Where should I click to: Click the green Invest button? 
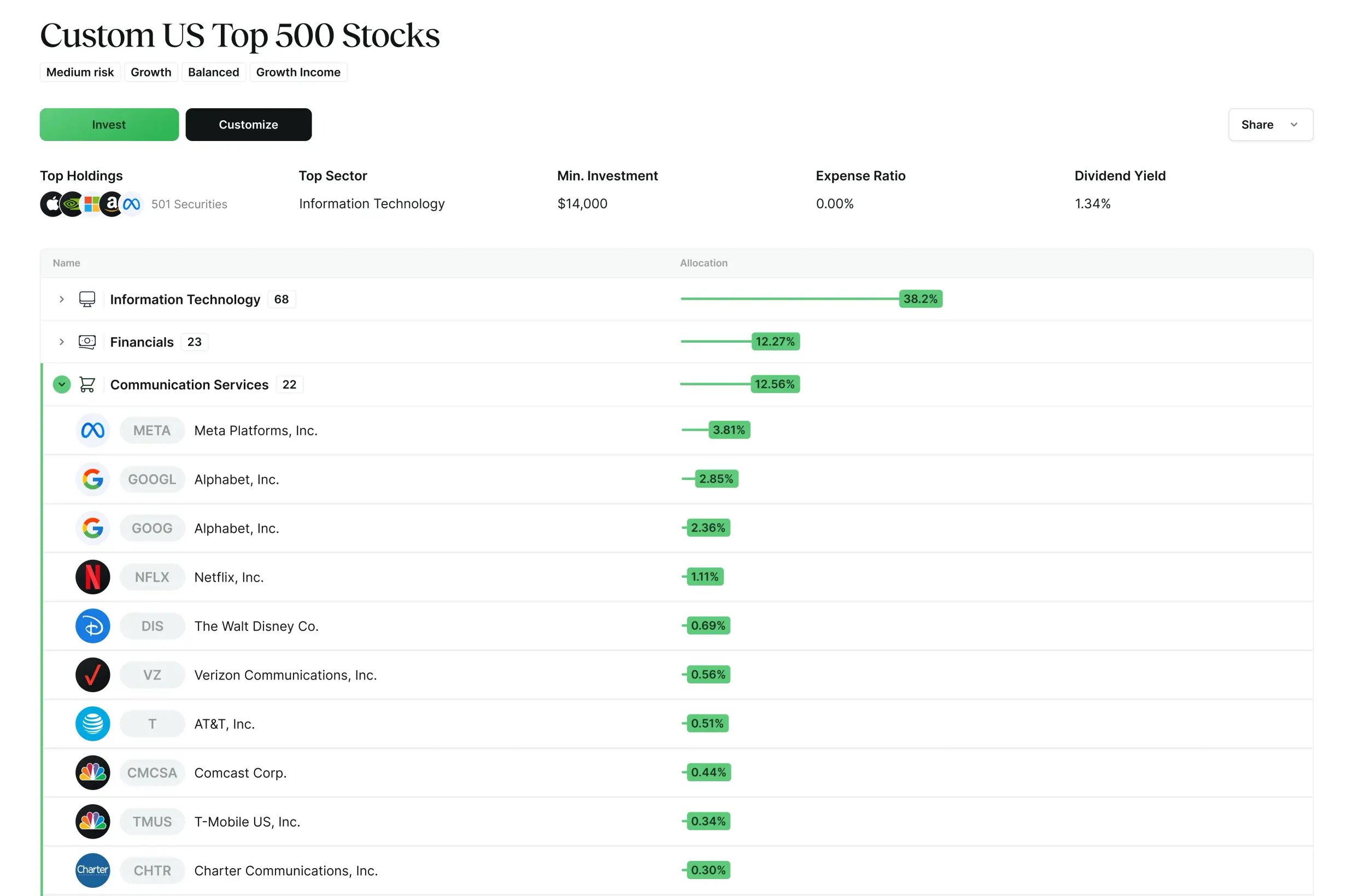click(109, 125)
